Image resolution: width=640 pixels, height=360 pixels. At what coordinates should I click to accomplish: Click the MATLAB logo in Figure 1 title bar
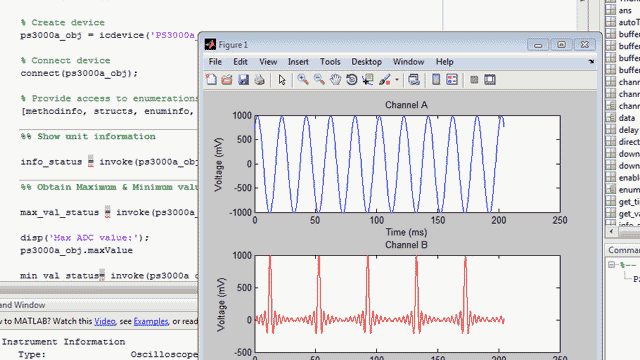pyautogui.click(x=210, y=44)
